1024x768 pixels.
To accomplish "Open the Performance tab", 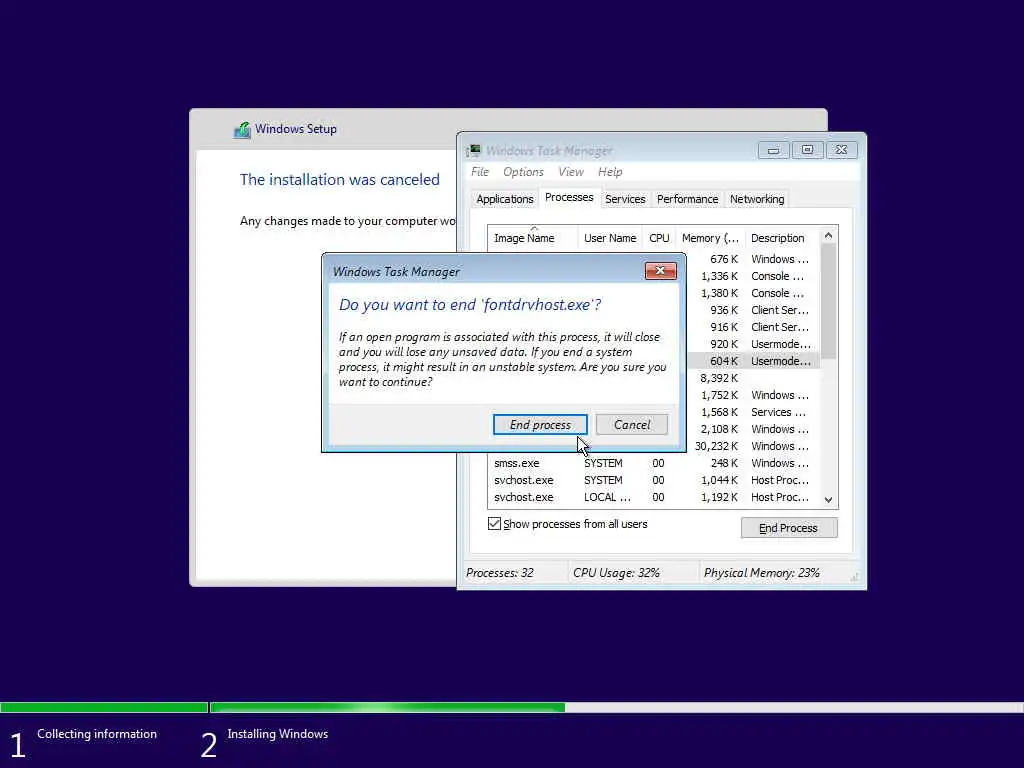I will click(x=687, y=199).
